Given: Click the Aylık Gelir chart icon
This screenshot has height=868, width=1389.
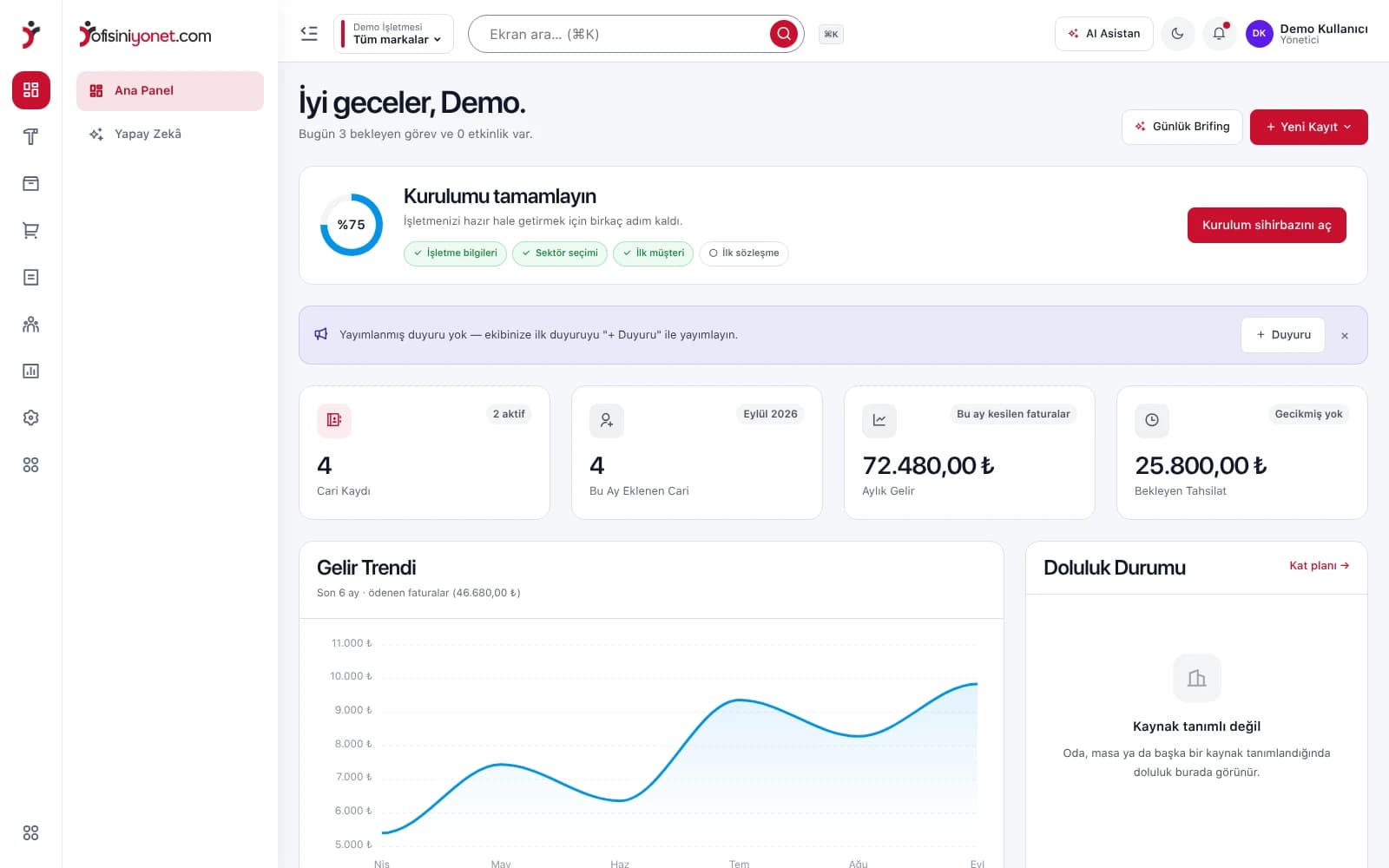Looking at the screenshot, I should coord(879,420).
